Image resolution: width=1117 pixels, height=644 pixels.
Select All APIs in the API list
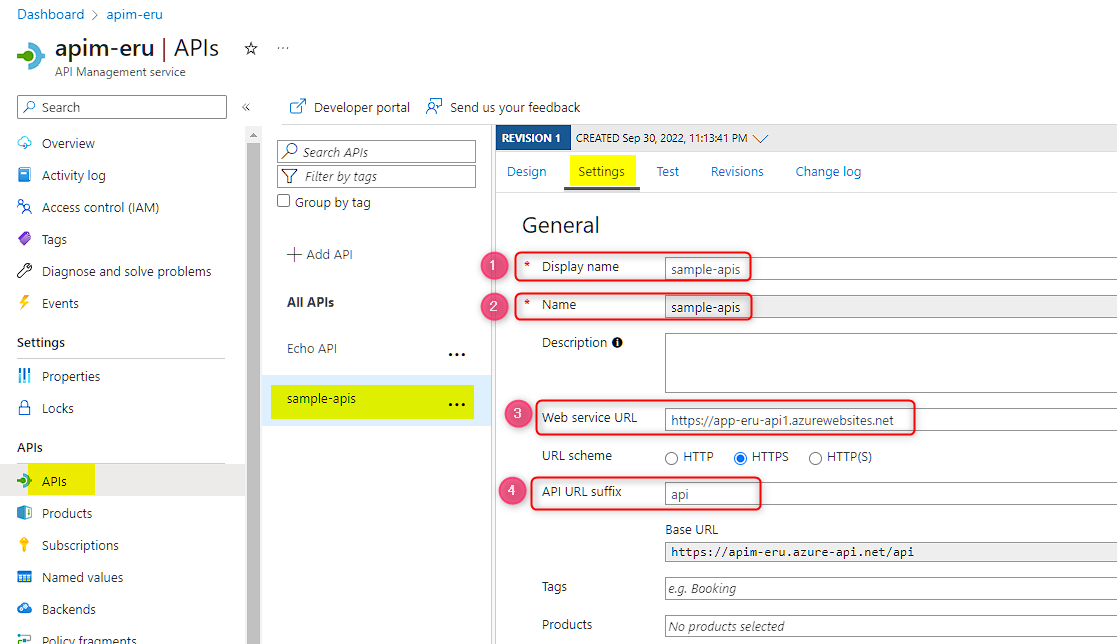[311, 302]
